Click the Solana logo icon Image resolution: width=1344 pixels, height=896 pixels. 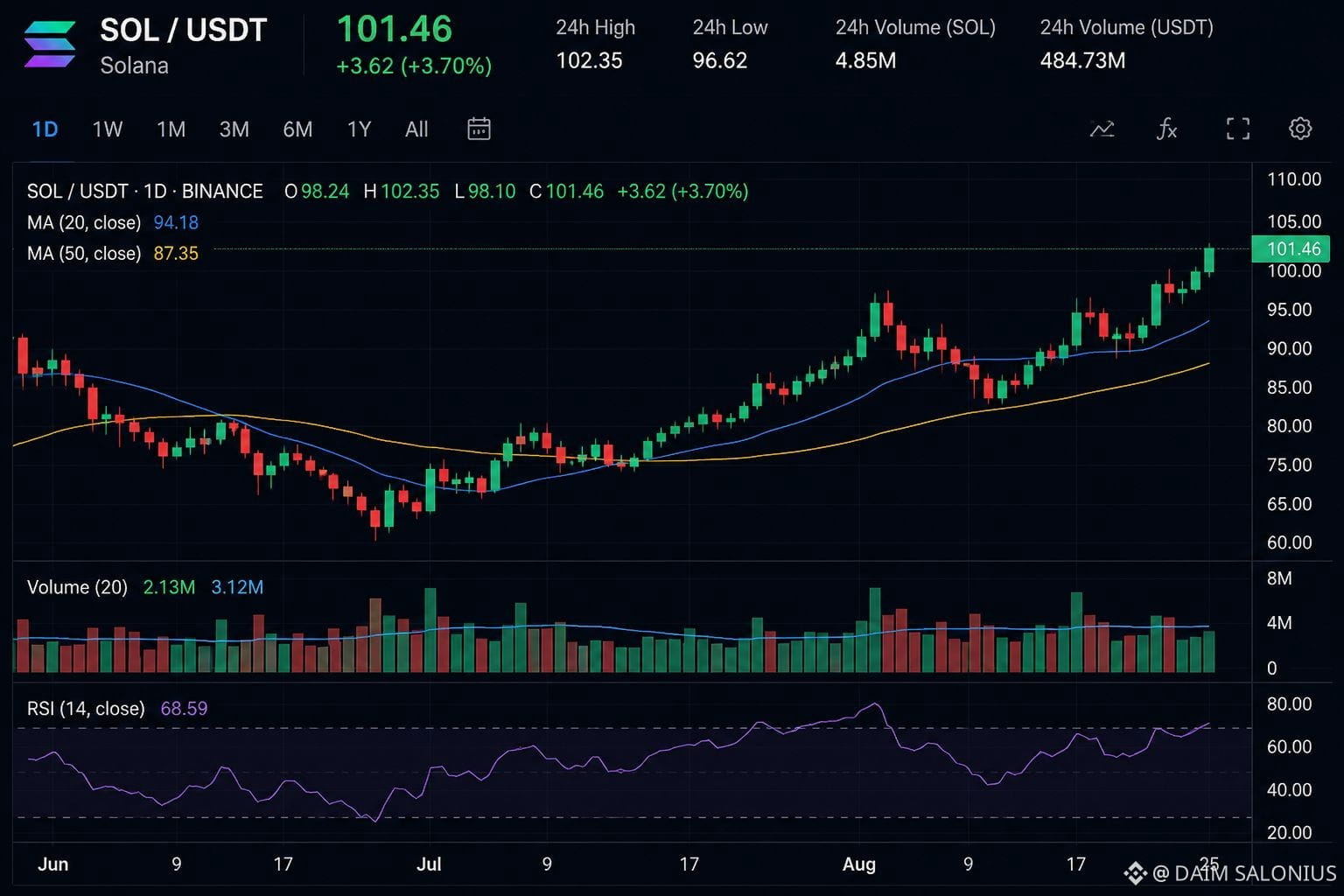[x=50, y=44]
